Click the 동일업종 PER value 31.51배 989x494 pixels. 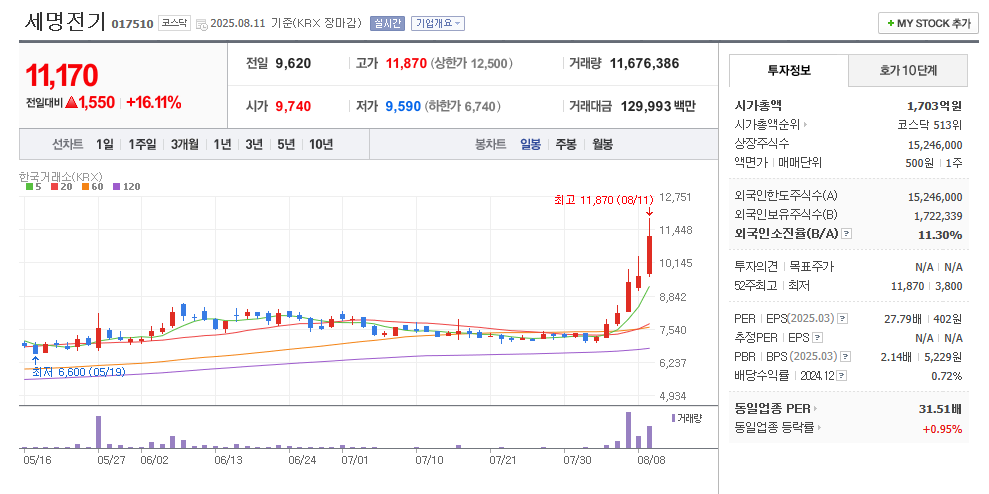pos(941,409)
